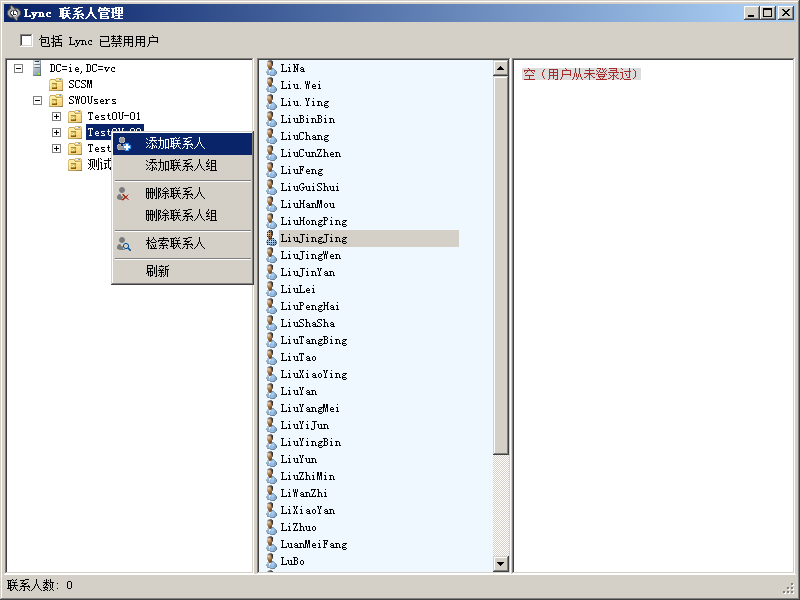Screen dimensions: 800x600
Task: Choose 添加联系人组 from the context menu
Action: tap(181, 166)
